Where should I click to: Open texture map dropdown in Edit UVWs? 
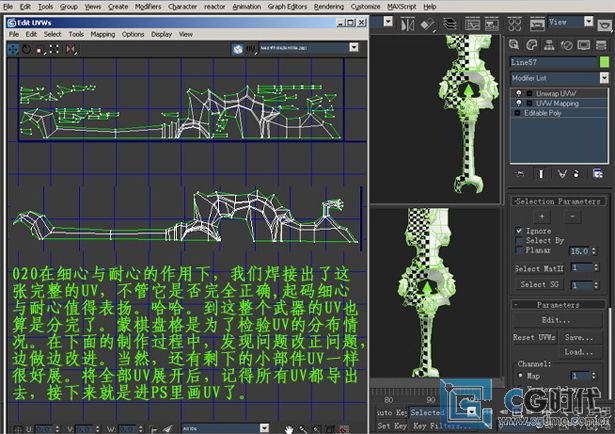point(354,47)
